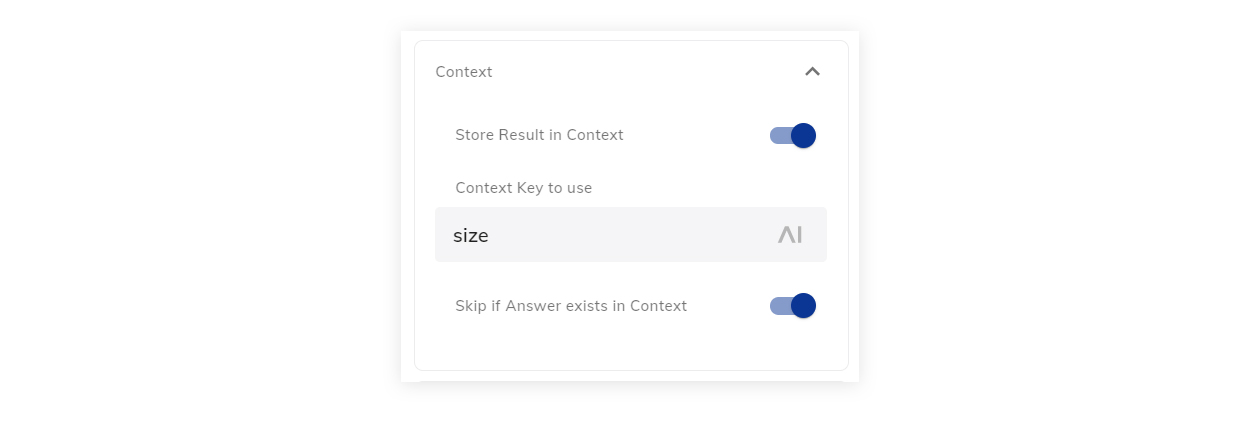
Task: Click the light track of Skip if Answer switch
Action: point(779,306)
